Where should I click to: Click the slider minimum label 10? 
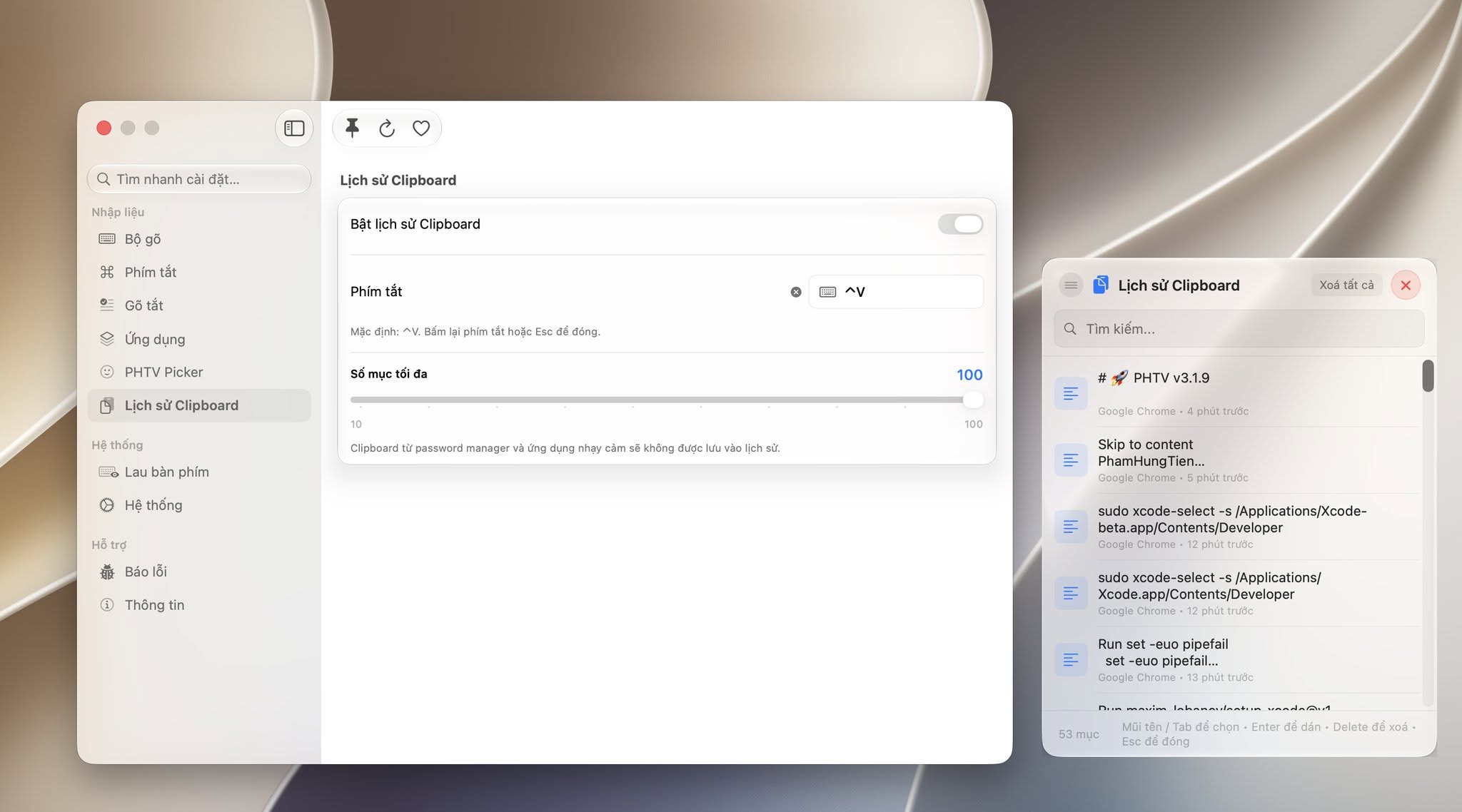click(x=356, y=424)
